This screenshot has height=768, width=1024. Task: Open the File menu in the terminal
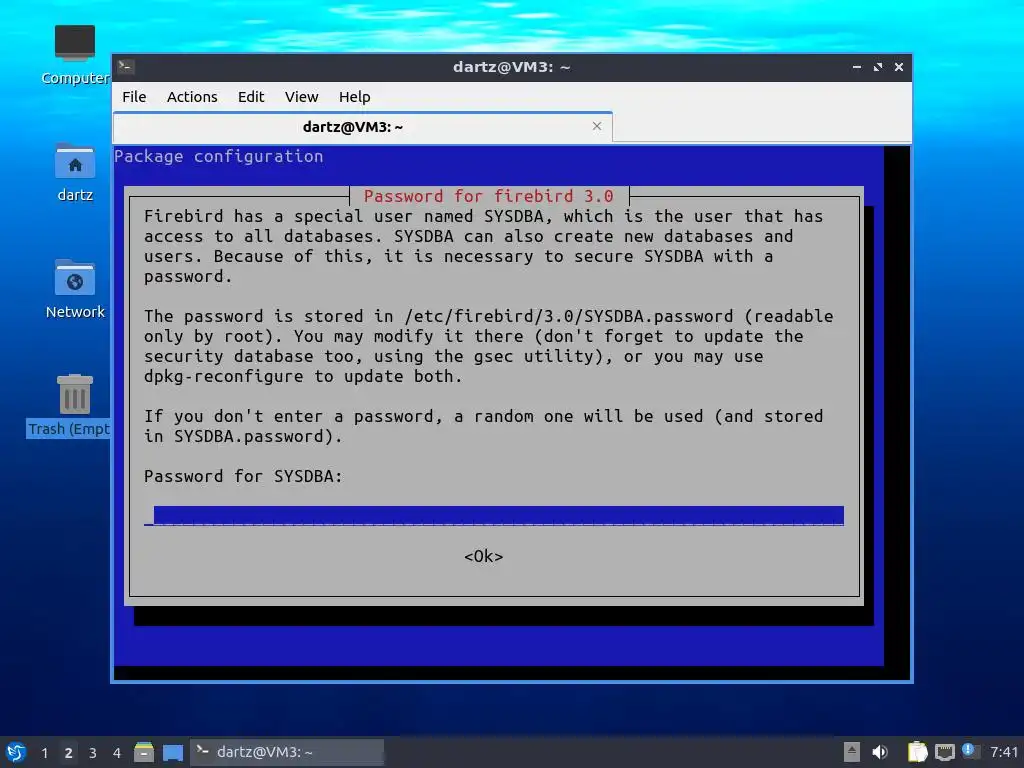point(134,97)
